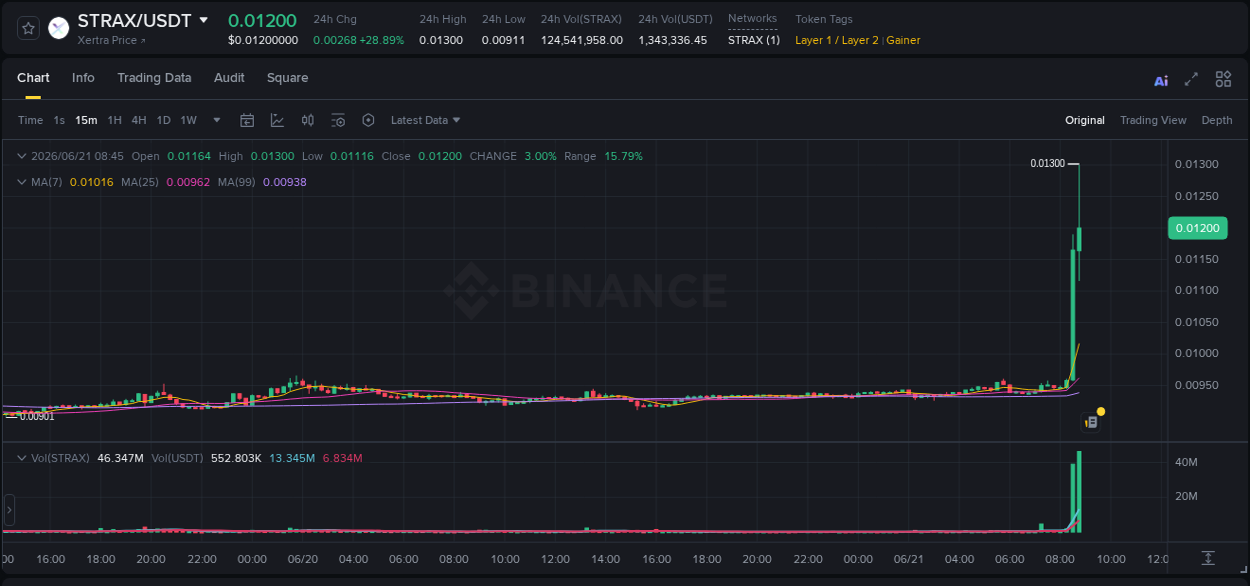The image size is (1250, 586).
Task: Switch to the Info tab
Action: coord(83,78)
